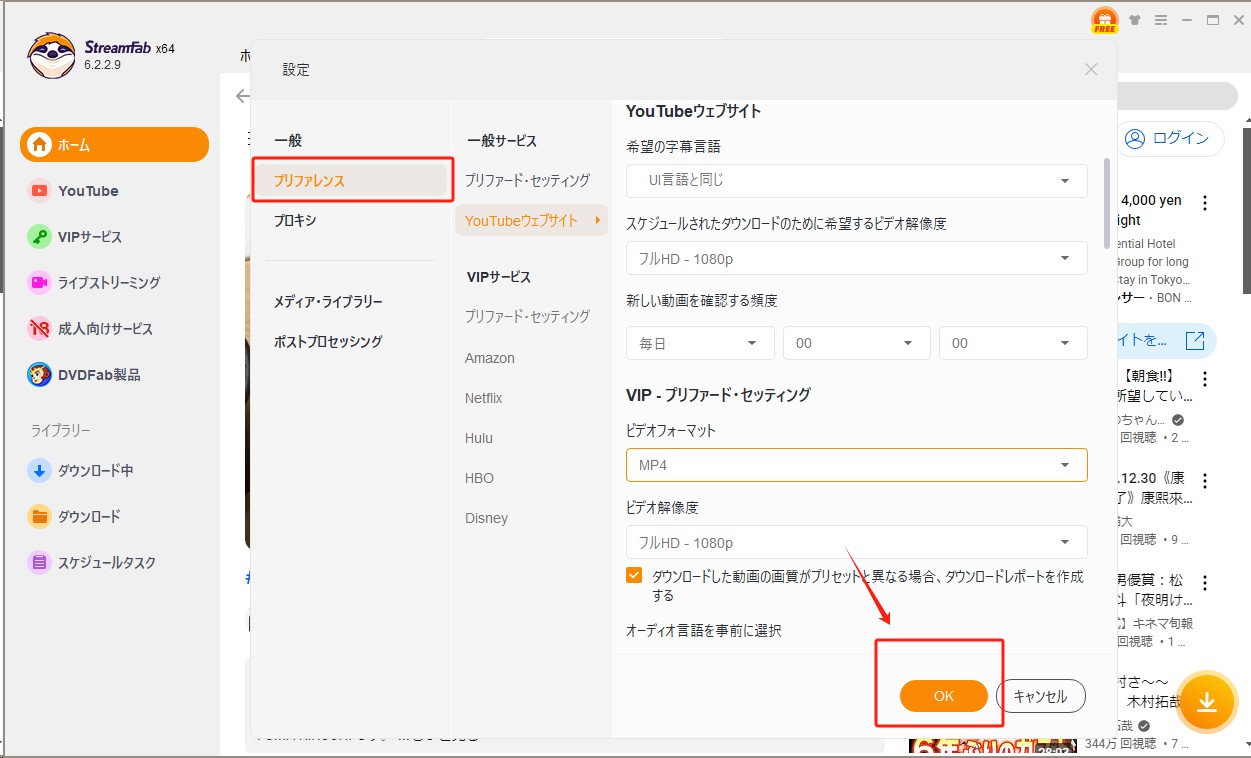Click the StreamFab sloth logo

click(x=51, y=56)
